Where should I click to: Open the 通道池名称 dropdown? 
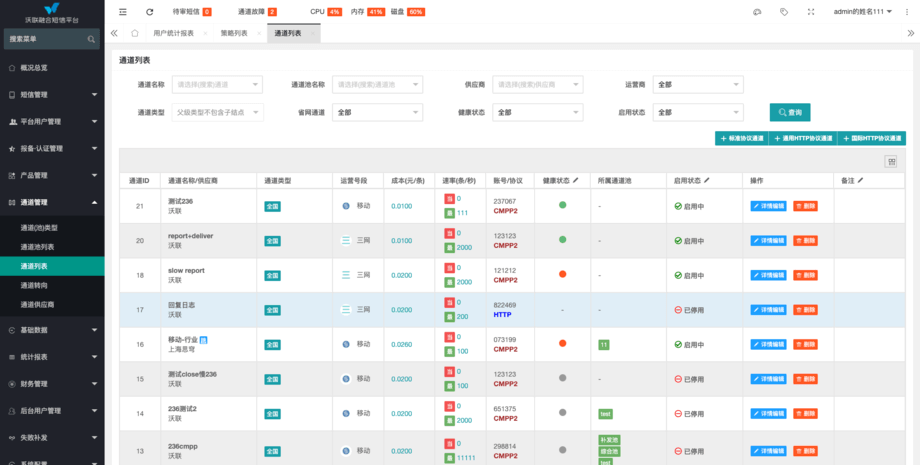tap(377, 84)
